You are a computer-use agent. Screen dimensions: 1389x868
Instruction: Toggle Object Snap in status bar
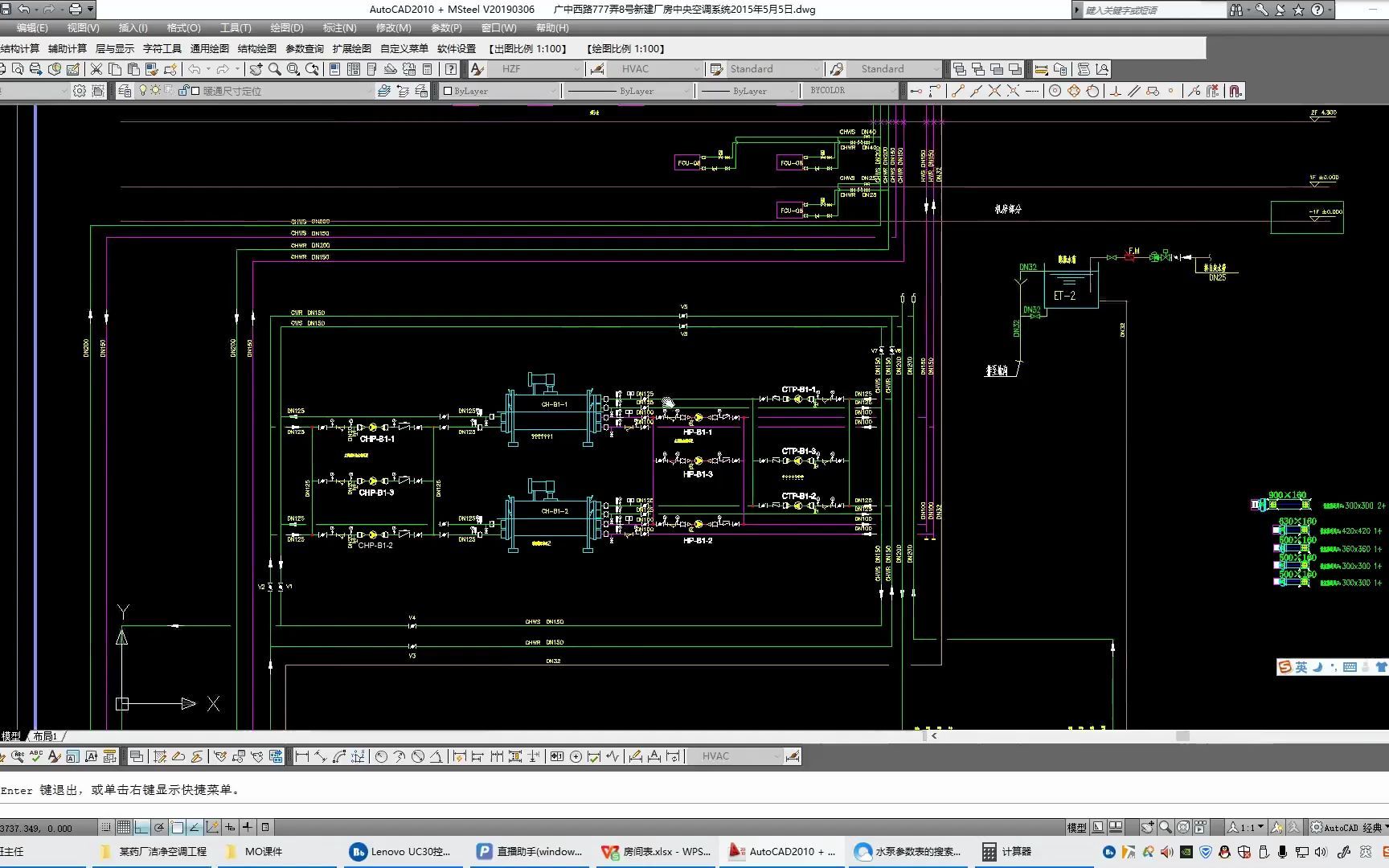click(177, 827)
